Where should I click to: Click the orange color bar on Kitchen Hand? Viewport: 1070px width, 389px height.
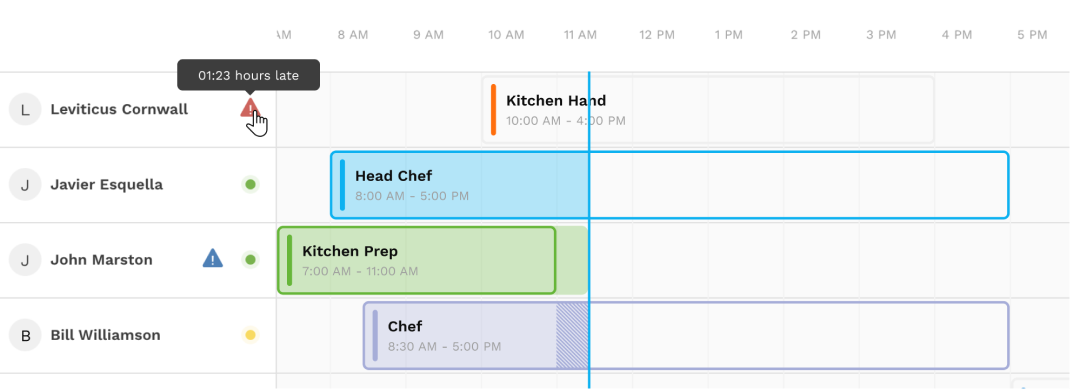tap(493, 109)
